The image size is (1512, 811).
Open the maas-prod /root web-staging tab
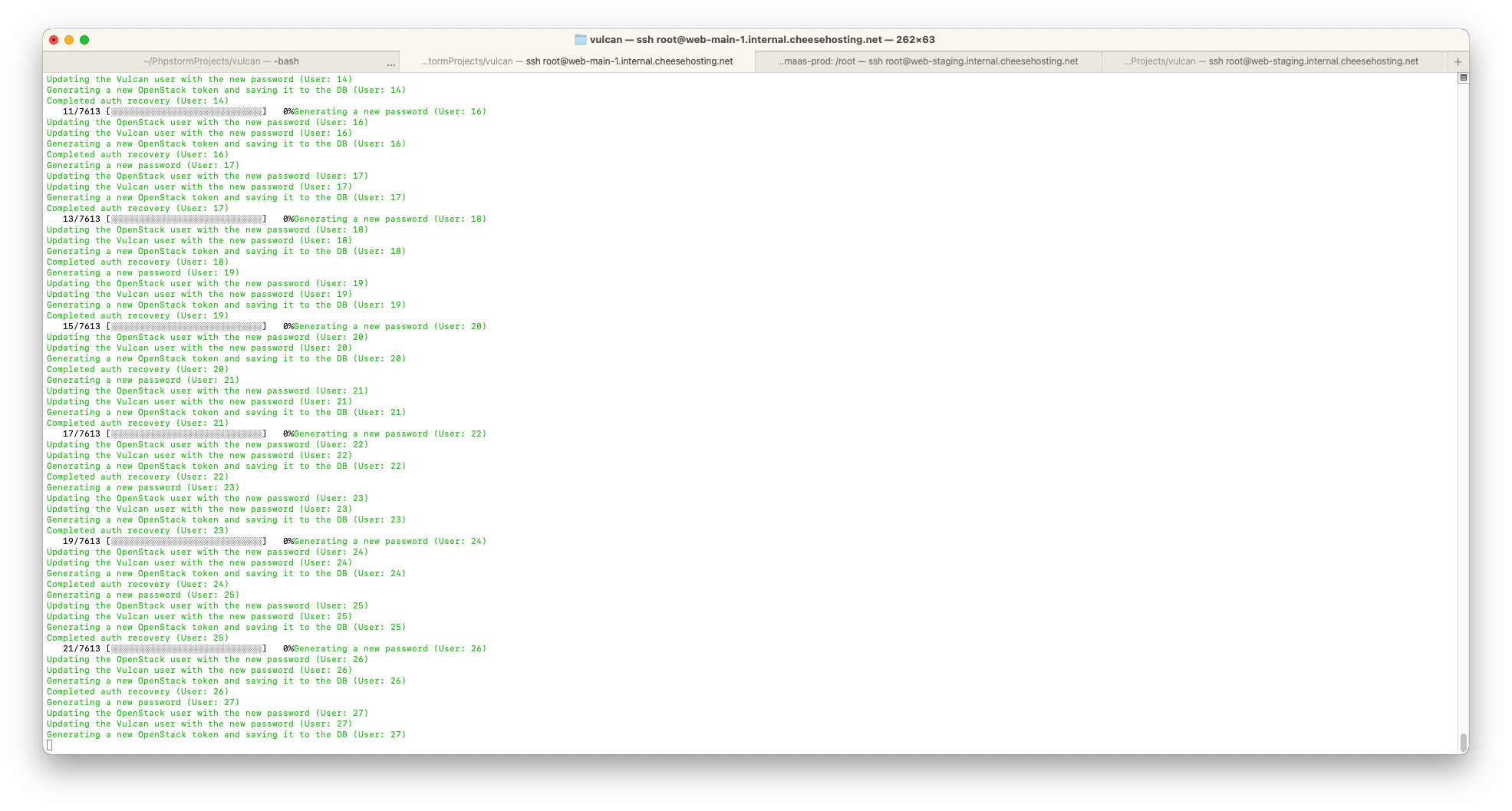(x=927, y=61)
